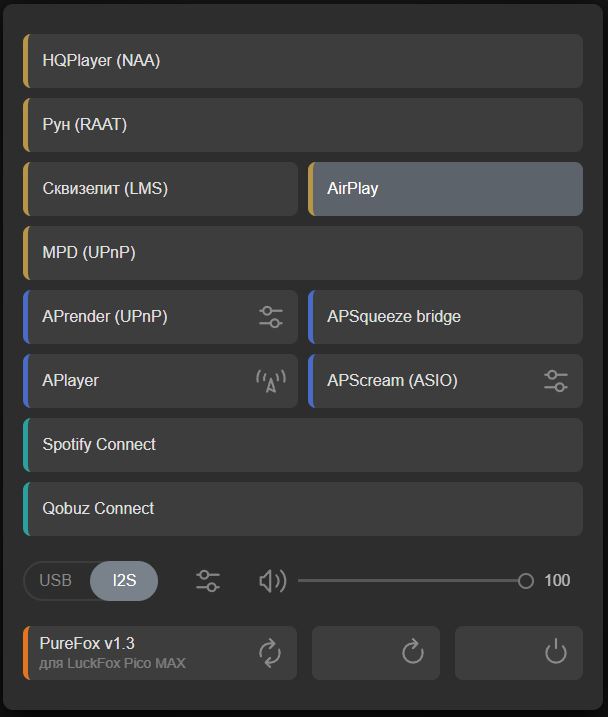The image size is (608, 717).
Task: Click the APlayer broadcast antenna icon
Action: click(x=271, y=381)
